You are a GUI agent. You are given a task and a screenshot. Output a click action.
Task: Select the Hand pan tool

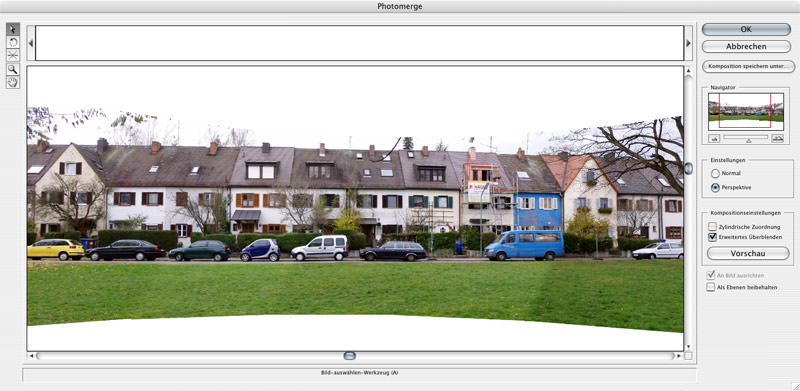point(13,82)
